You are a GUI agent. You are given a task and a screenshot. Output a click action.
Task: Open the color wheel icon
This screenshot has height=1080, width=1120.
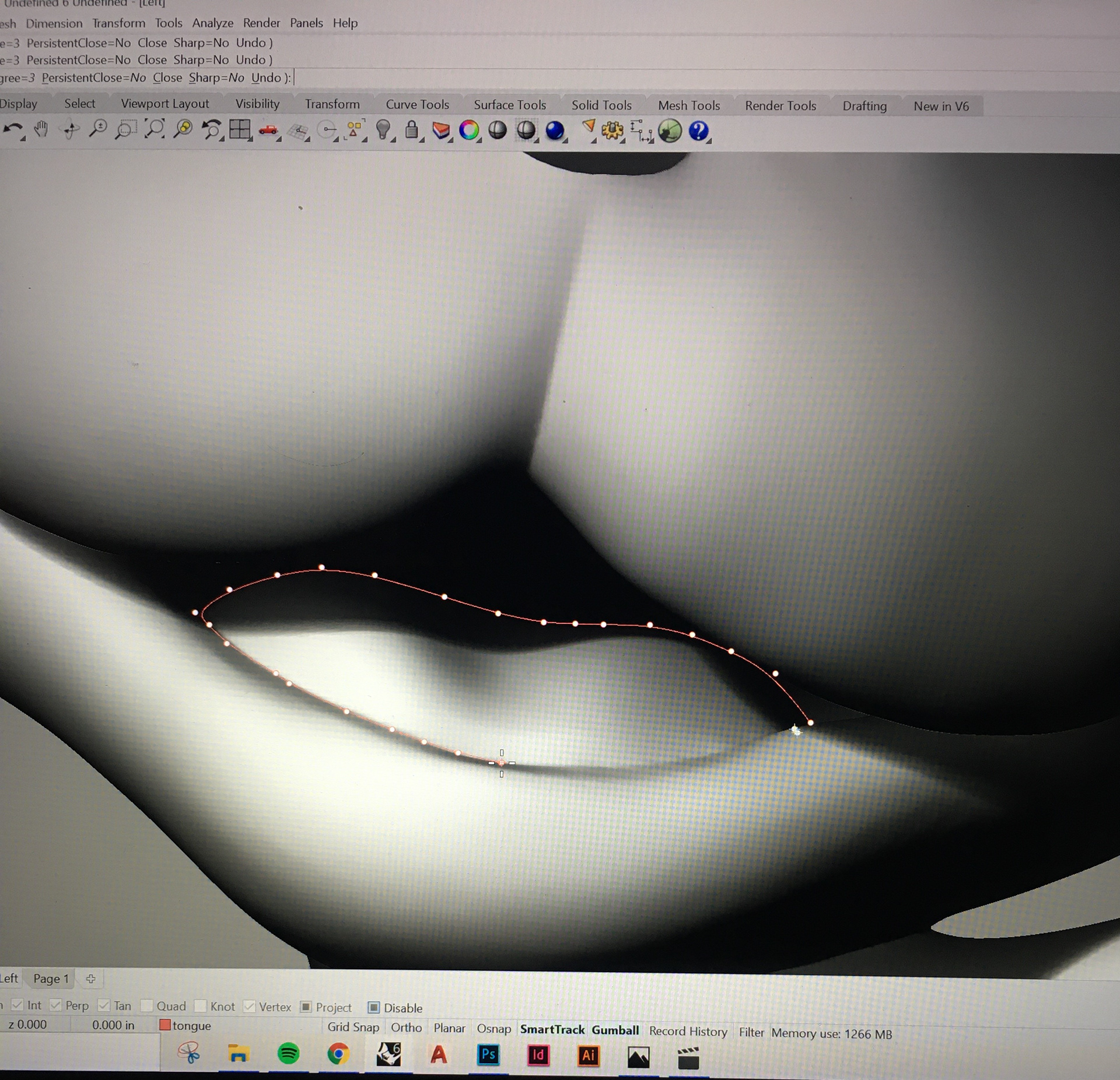tap(468, 131)
